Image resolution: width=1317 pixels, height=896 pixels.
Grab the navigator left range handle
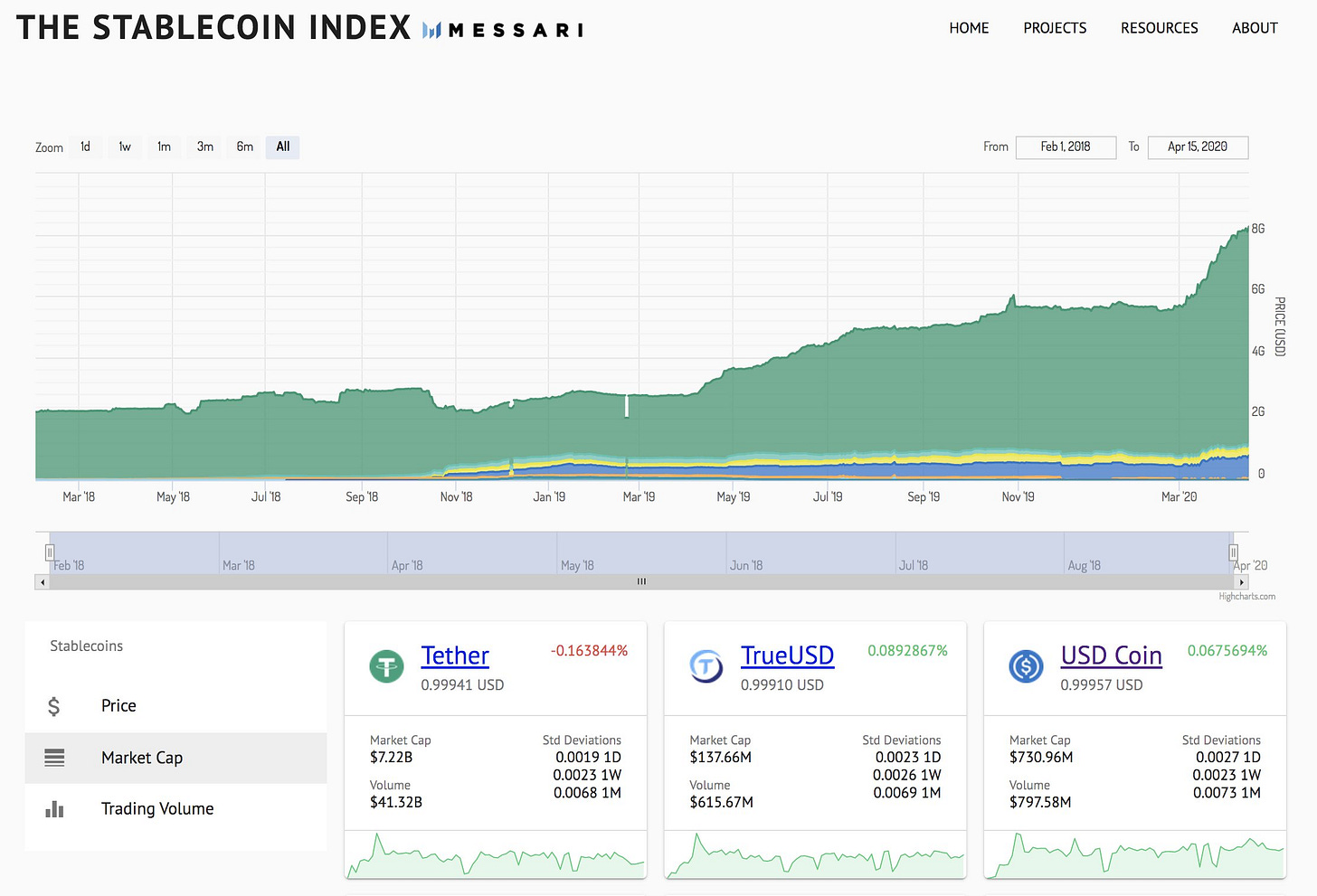pyautogui.click(x=50, y=552)
